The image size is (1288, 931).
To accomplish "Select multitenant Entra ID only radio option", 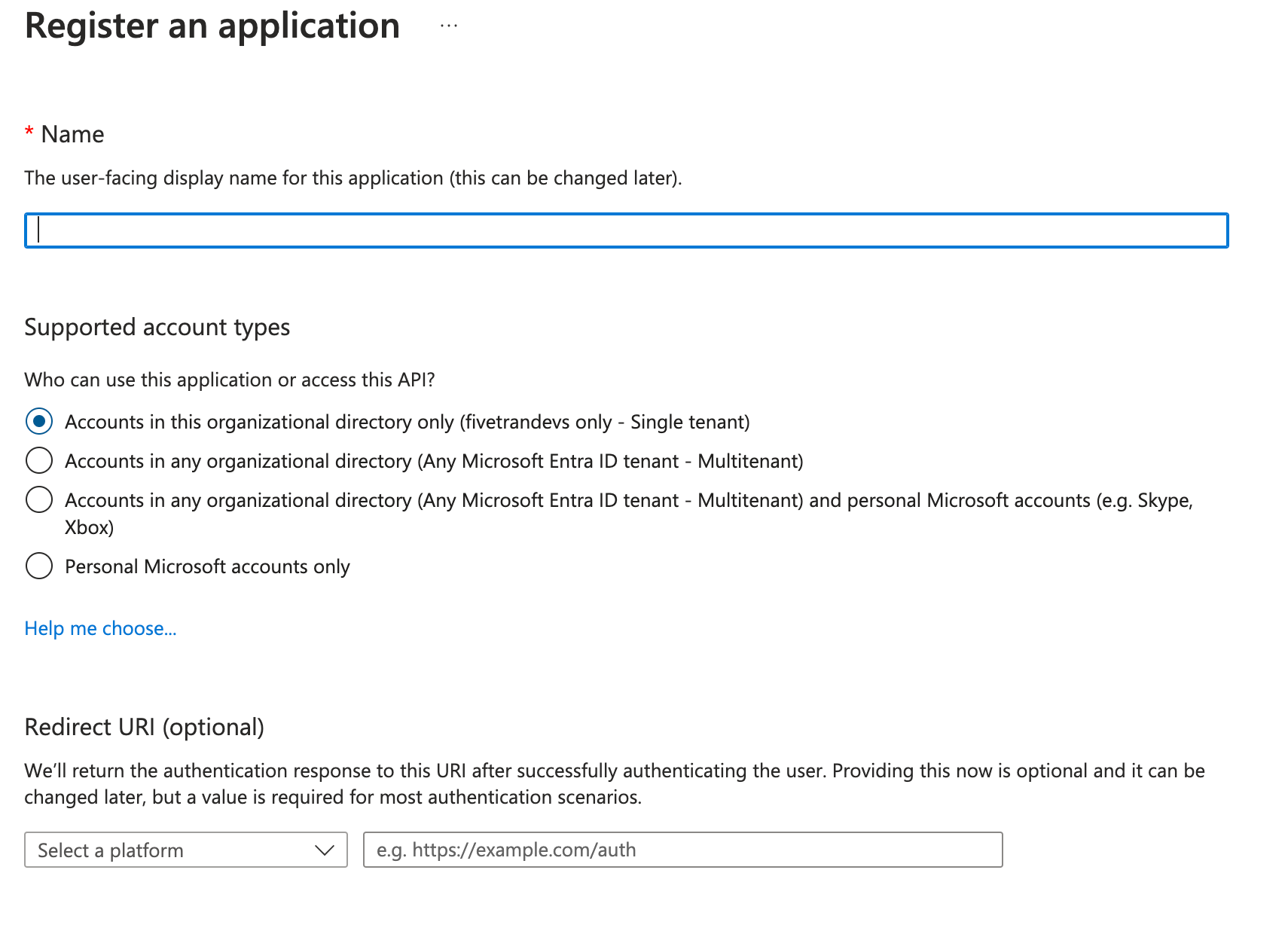I will pos(39,460).
